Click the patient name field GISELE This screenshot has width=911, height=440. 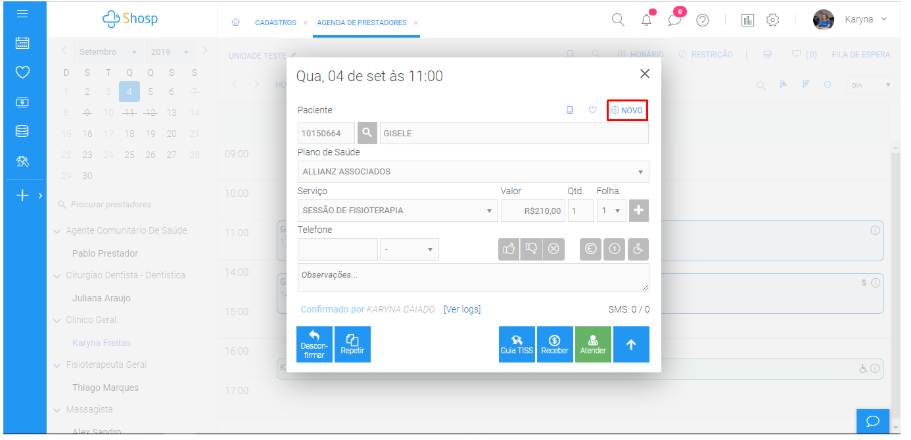514,133
